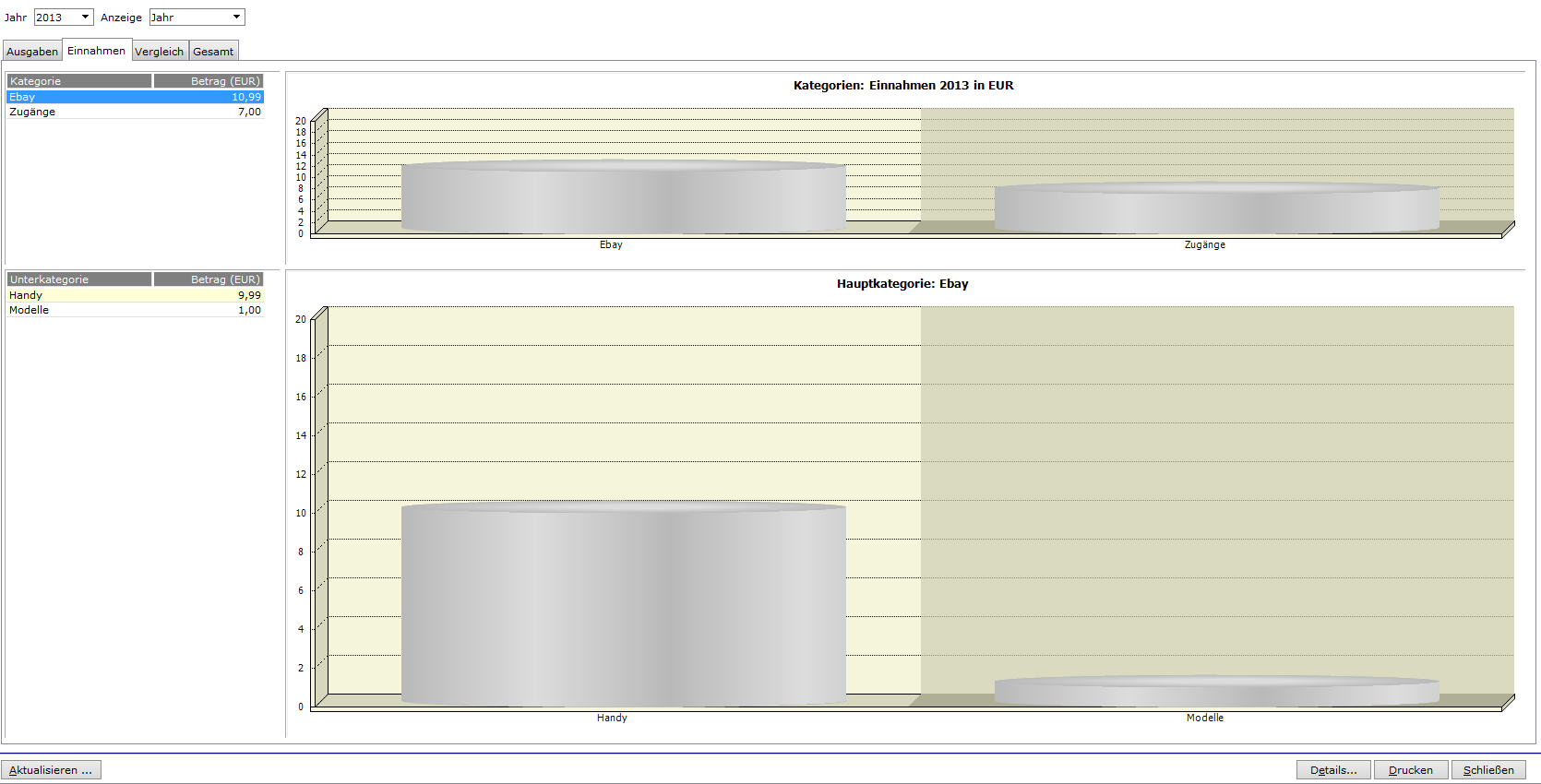Open Details... button

pyautogui.click(x=1333, y=770)
